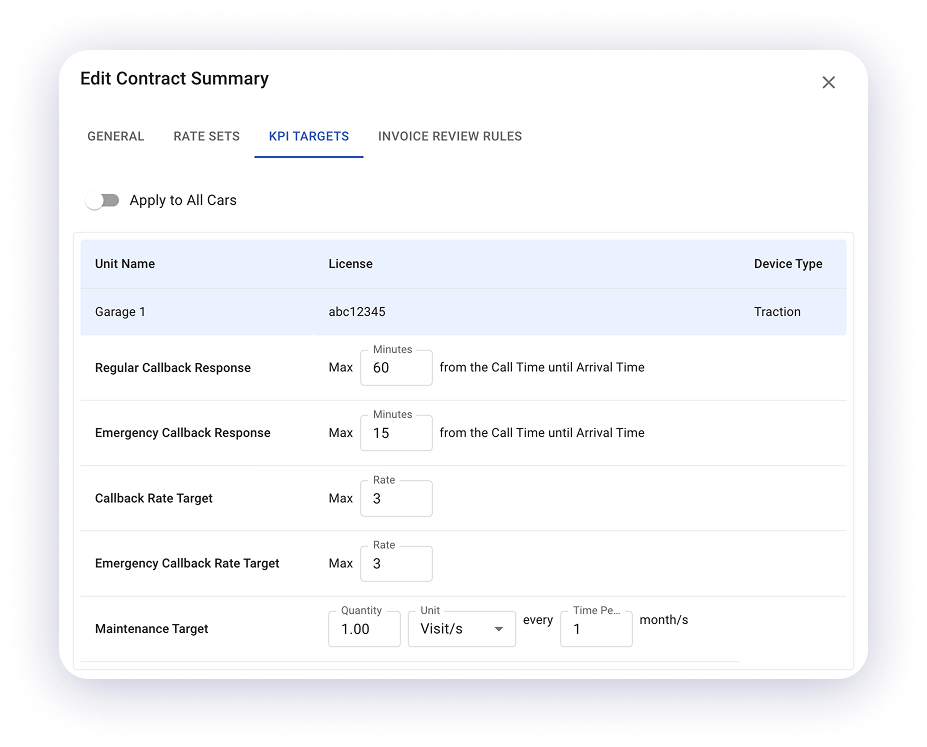Click the word every in Maintenance Target
Image resolution: width=927 pixels, height=747 pixels.
point(537,620)
